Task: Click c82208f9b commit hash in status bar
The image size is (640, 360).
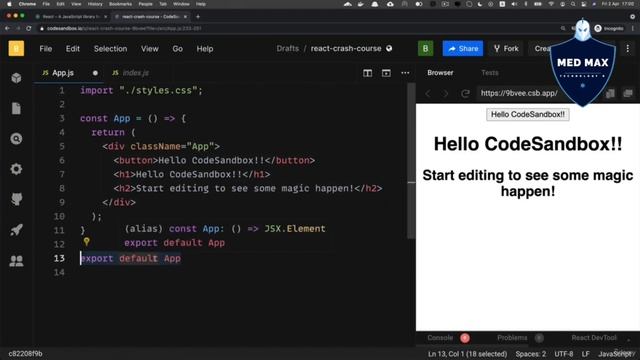Action: coord(25,354)
